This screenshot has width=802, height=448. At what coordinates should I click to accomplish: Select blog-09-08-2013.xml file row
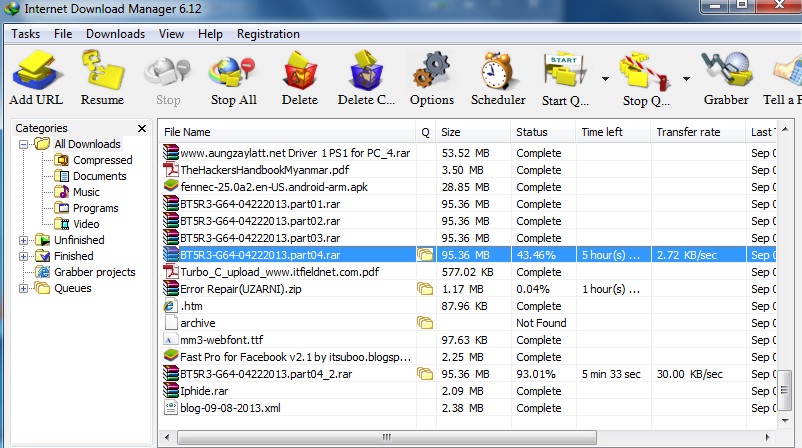[468, 408]
